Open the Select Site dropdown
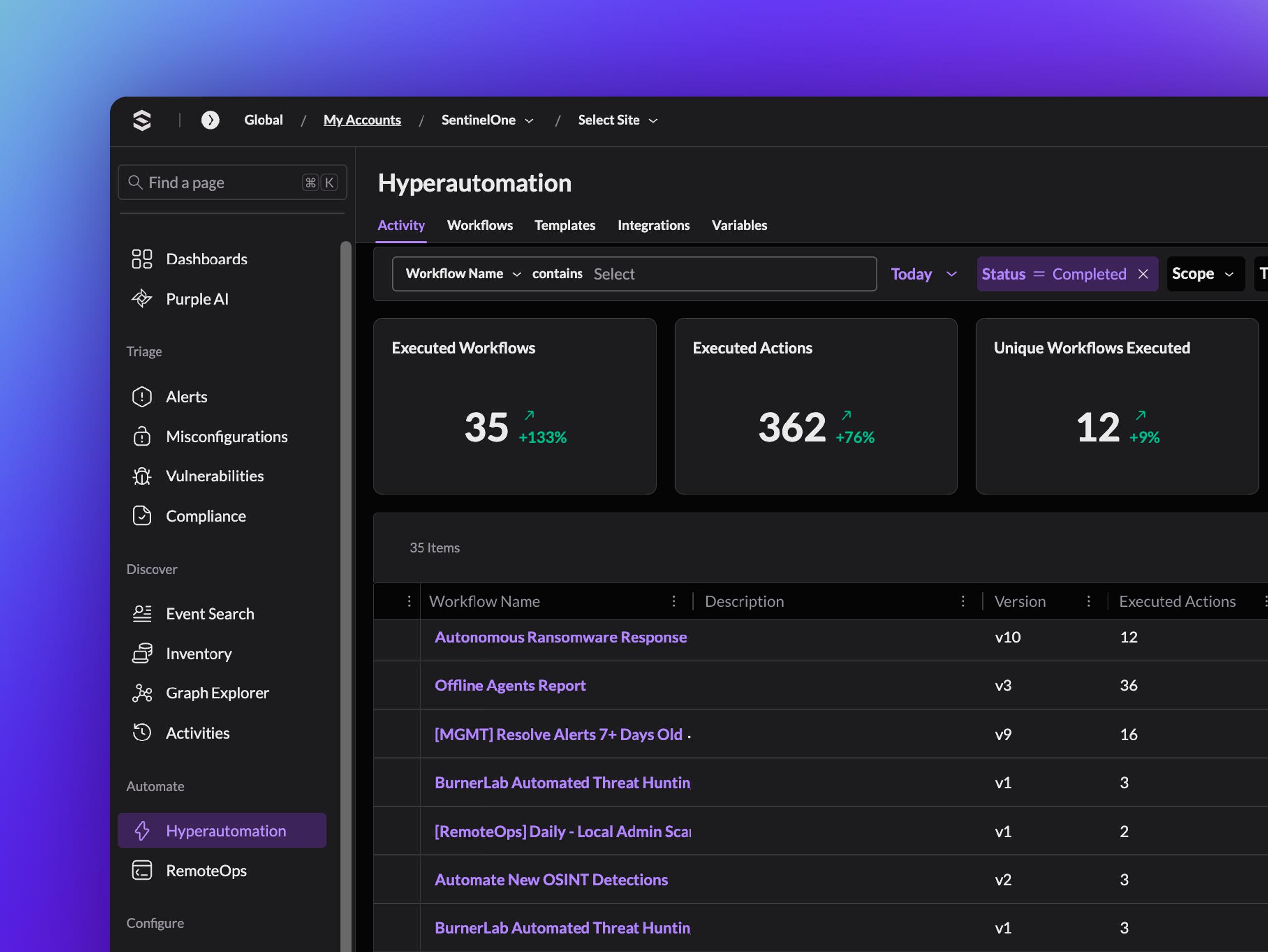The width and height of the screenshot is (1268, 952). (618, 120)
